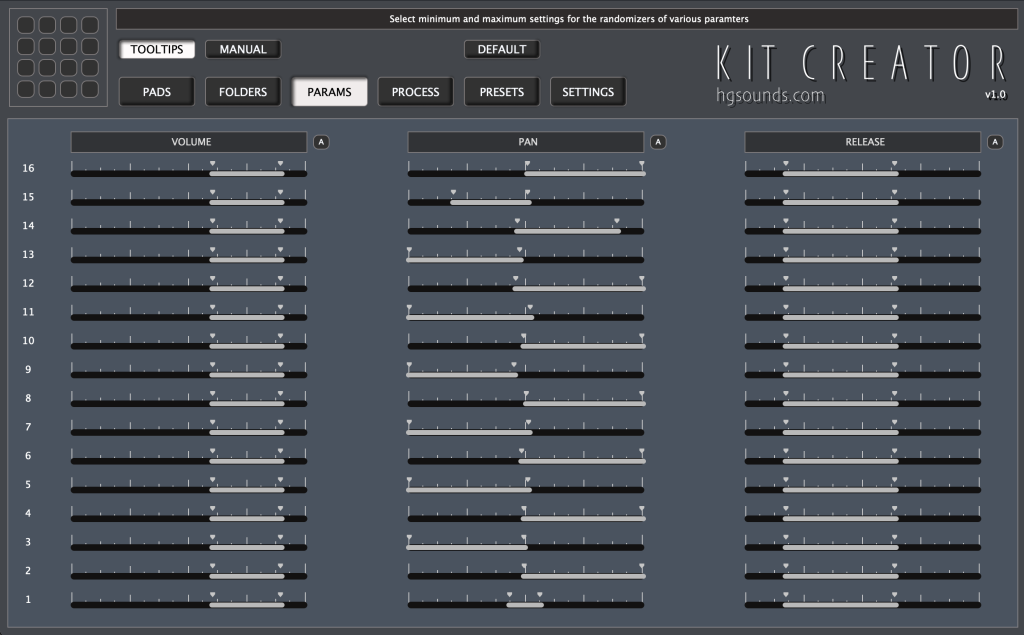
Task: Select the top-right pad in the pad grid
Action: click(x=90, y=25)
